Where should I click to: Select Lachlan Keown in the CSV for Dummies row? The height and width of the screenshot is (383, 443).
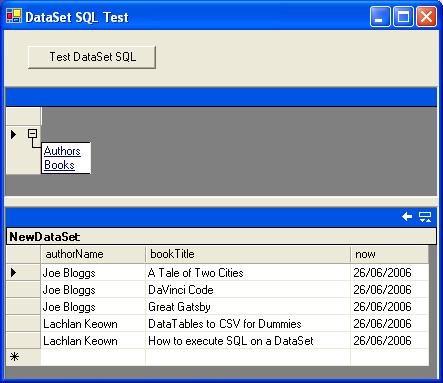tap(93, 324)
